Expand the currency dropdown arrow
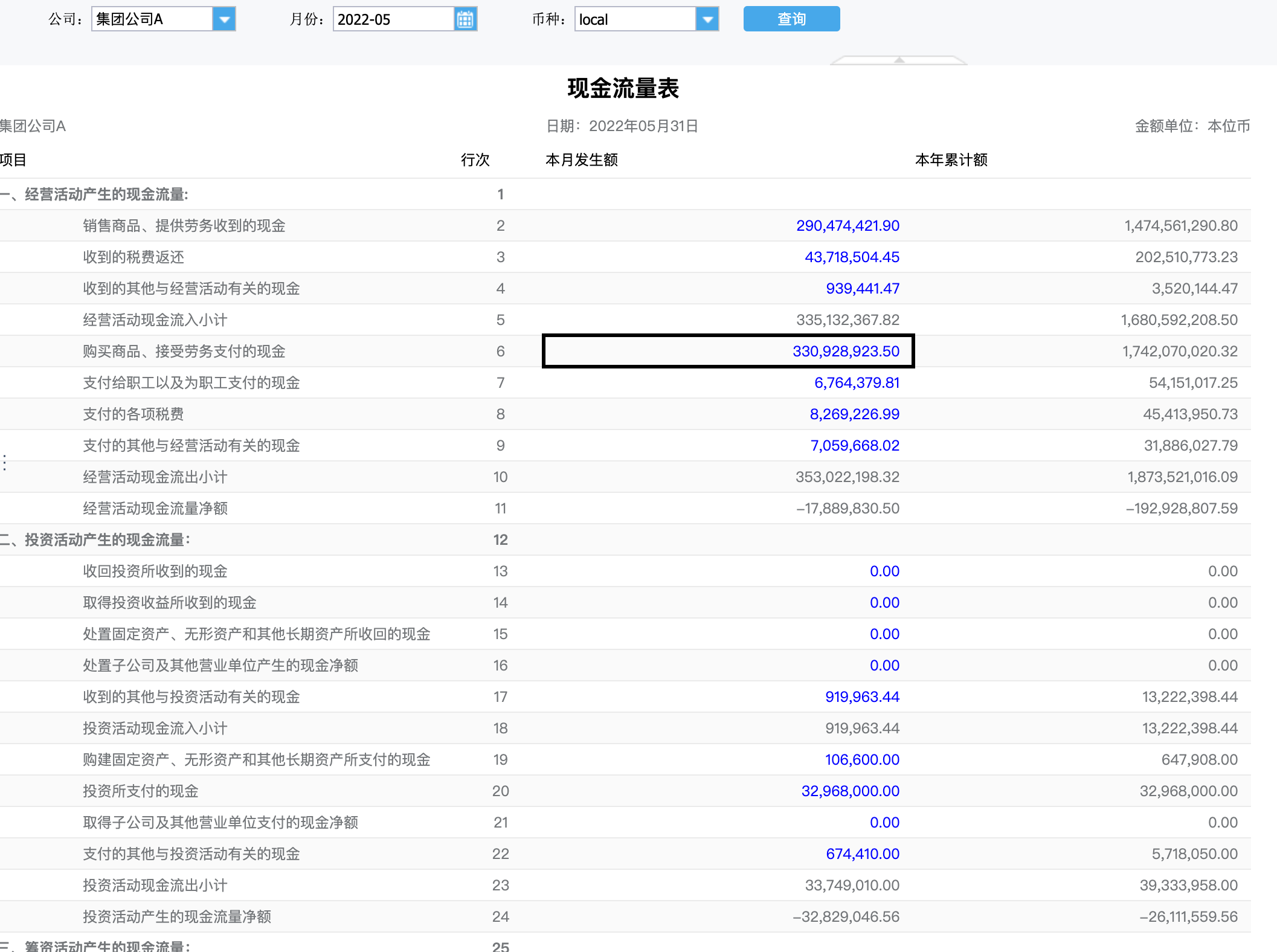Image resolution: width=1277 pixels, height=952 pixels. 707,19
